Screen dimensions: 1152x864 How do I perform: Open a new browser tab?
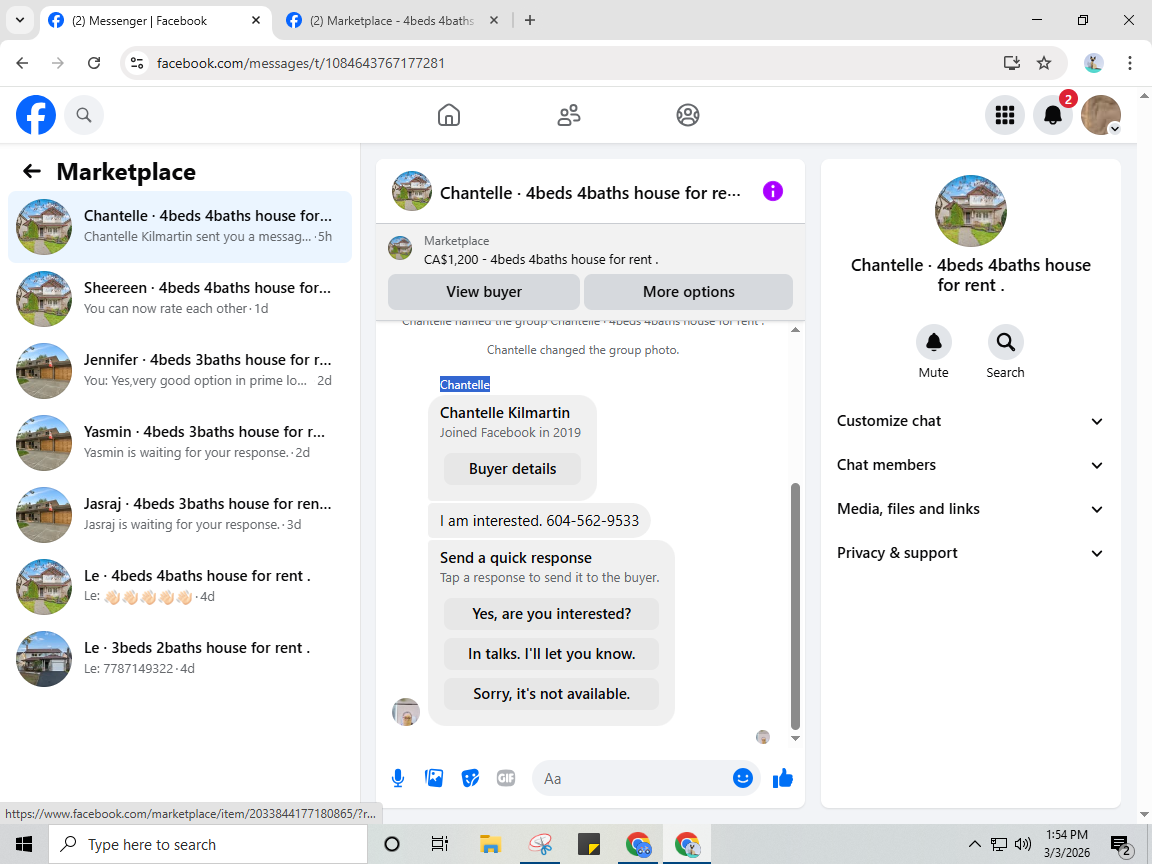(x=530, y=21)
